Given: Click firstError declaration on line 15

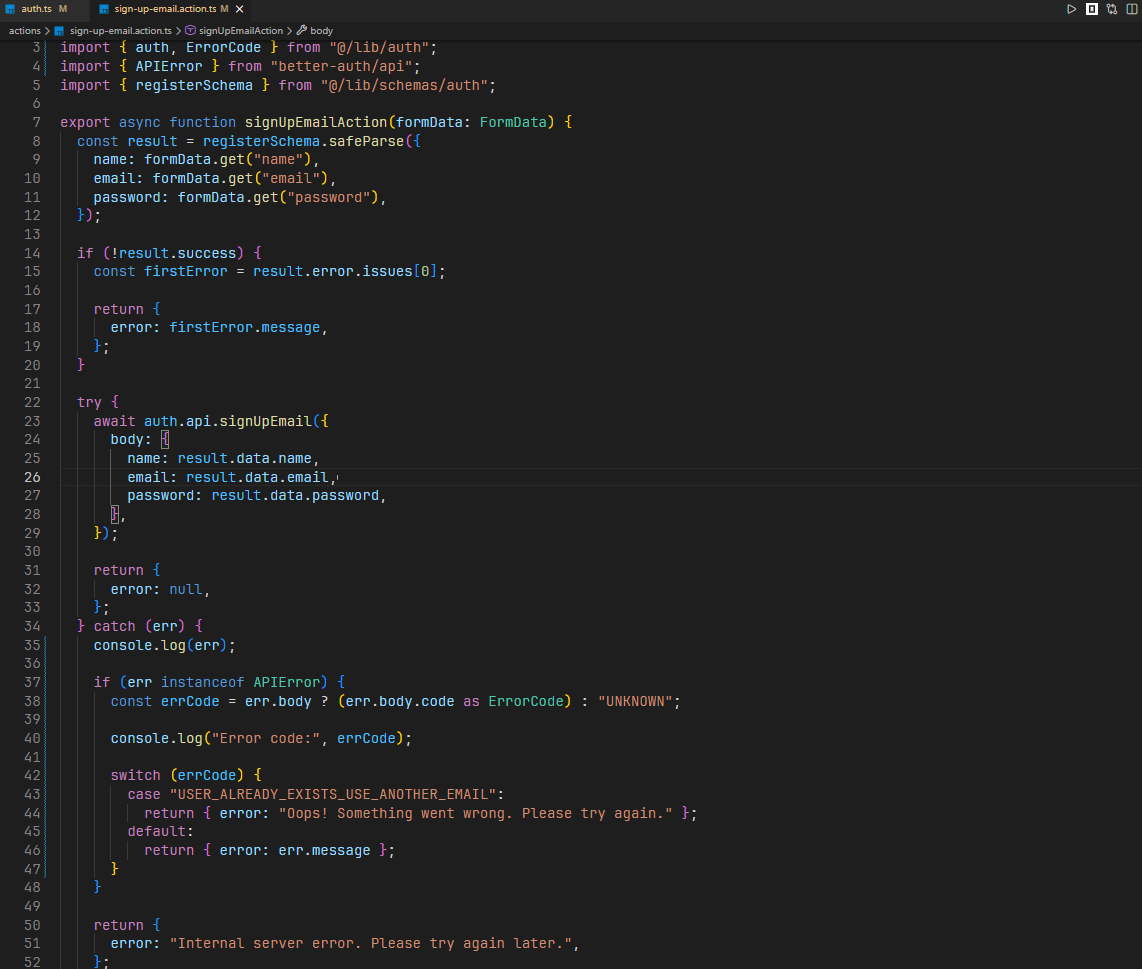Looking at the screenshot, I should coord(186,272).
